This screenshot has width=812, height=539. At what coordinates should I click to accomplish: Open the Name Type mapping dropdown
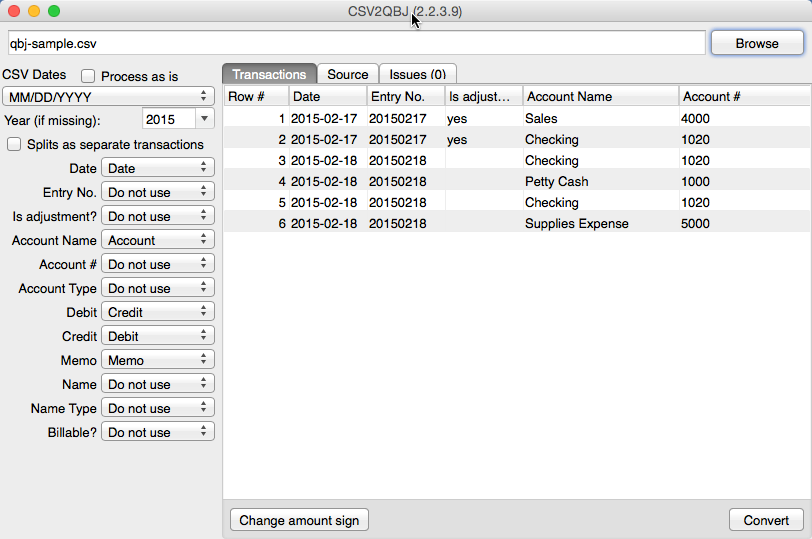[157, 408]
